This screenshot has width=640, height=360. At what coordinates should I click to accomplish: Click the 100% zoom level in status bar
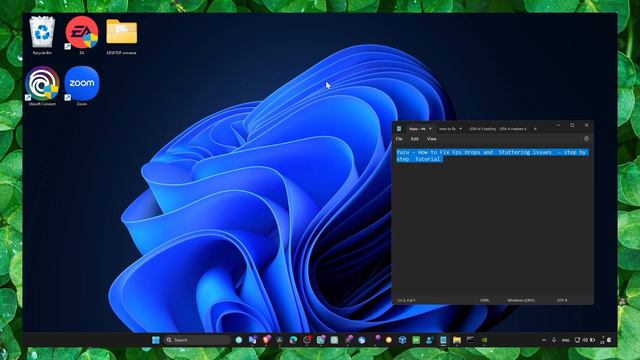click(x=484, y=300)
